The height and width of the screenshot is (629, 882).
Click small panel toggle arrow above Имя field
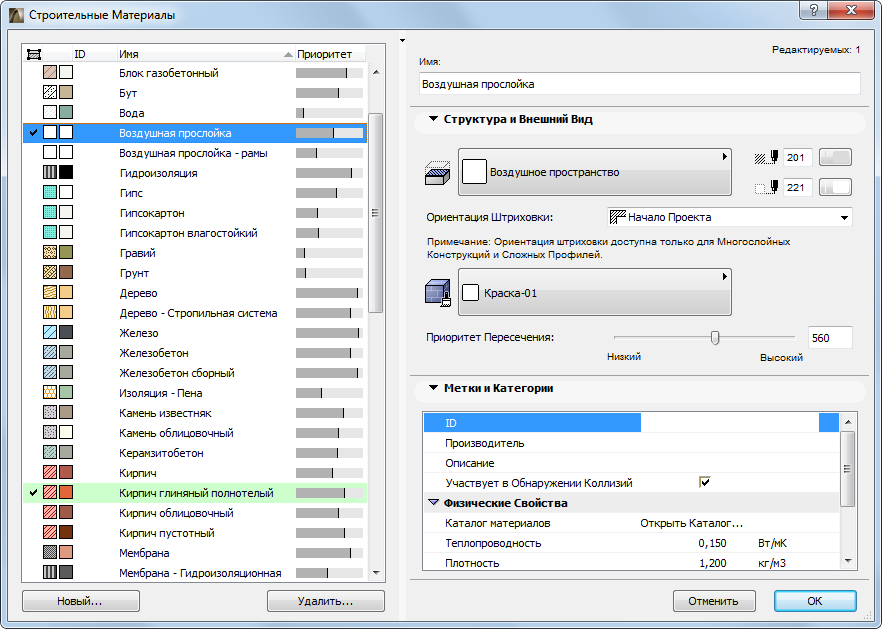pos(402,41)
